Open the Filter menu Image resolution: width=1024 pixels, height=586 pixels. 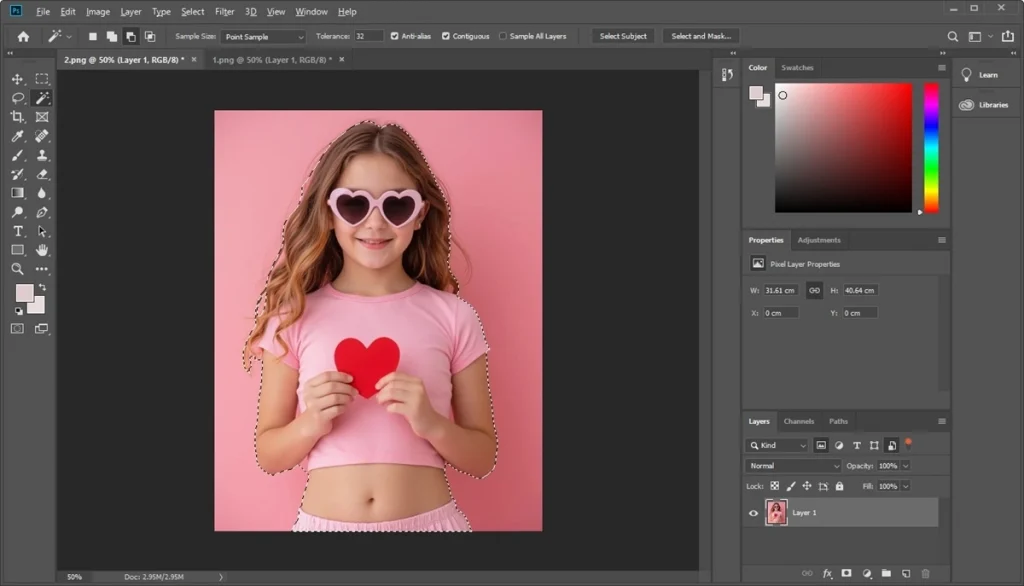[225, 12]
